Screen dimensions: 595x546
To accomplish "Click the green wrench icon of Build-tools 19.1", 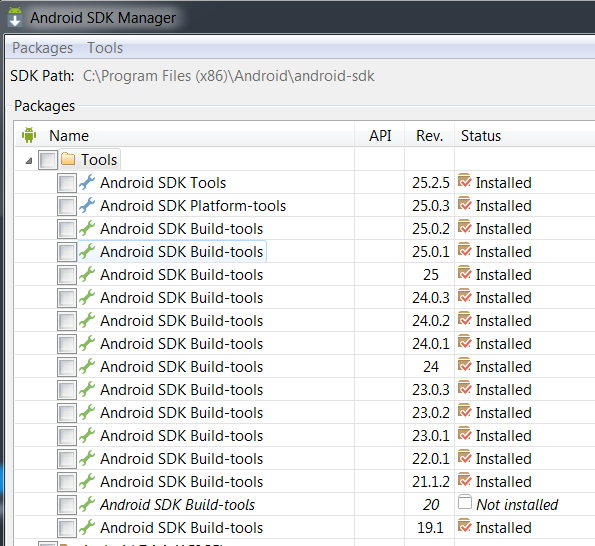I will coord(87,527).
